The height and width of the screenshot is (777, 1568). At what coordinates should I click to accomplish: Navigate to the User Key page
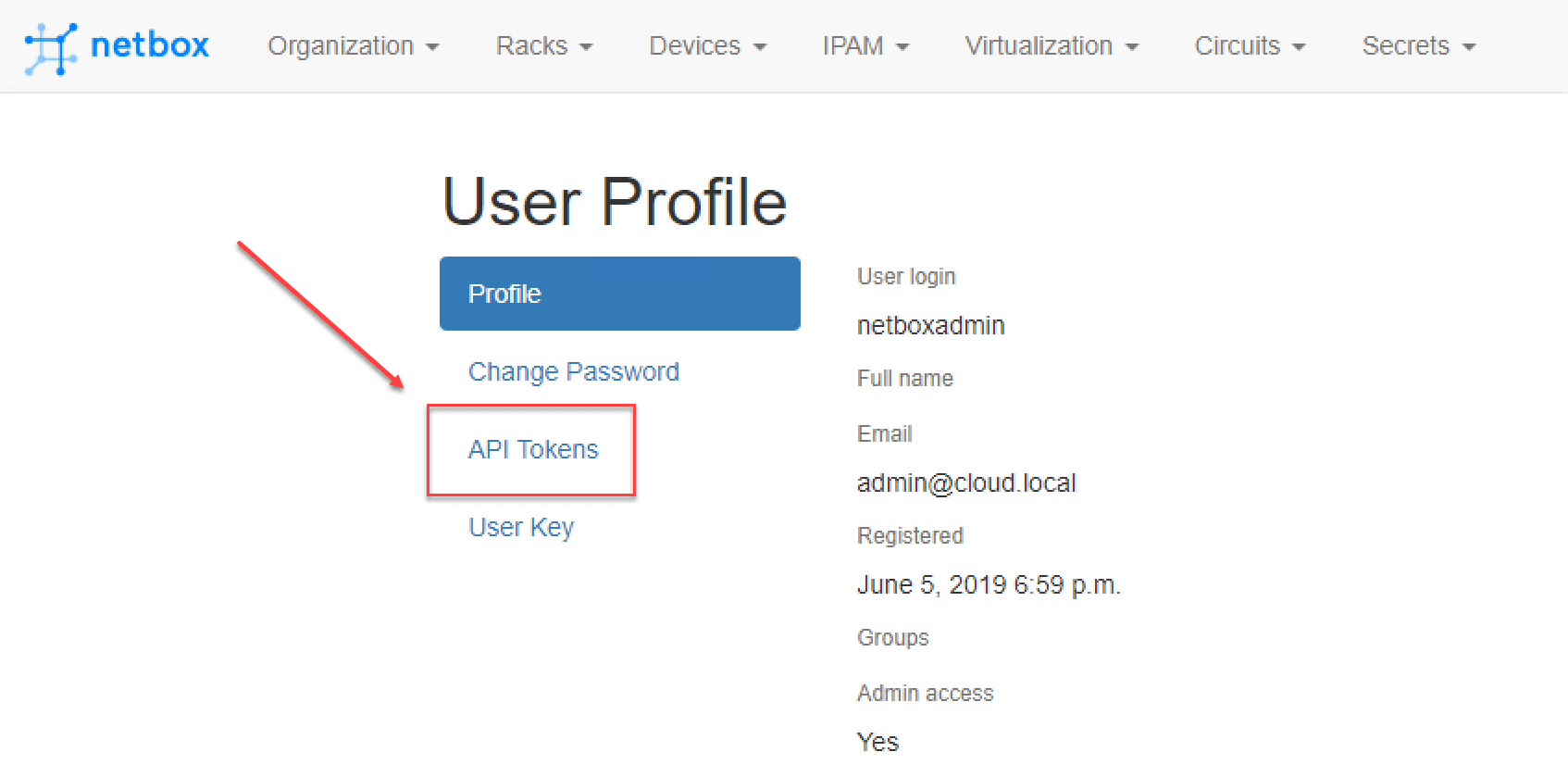[521, 527]
